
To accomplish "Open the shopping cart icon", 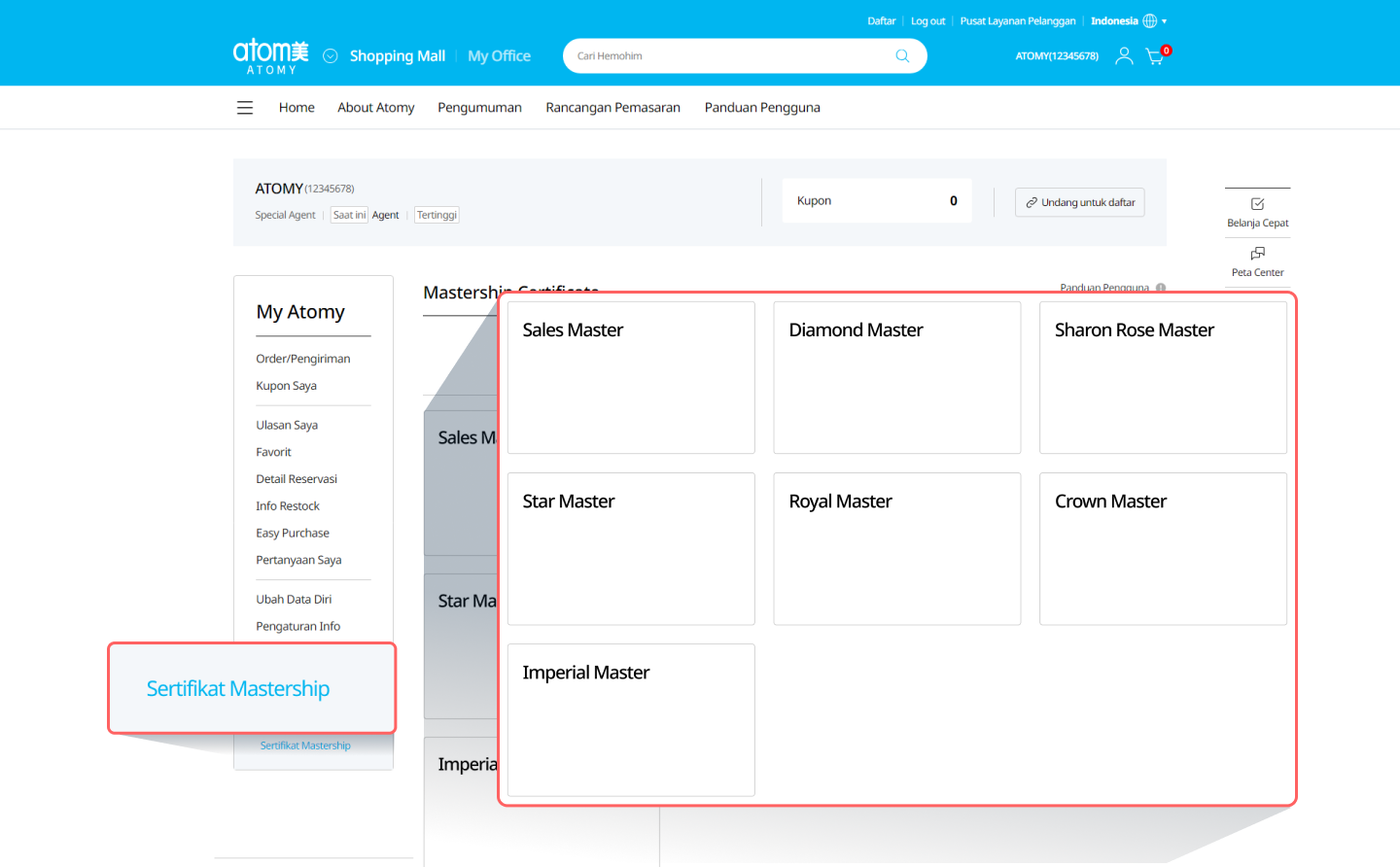I will (x=1155, y=56).
